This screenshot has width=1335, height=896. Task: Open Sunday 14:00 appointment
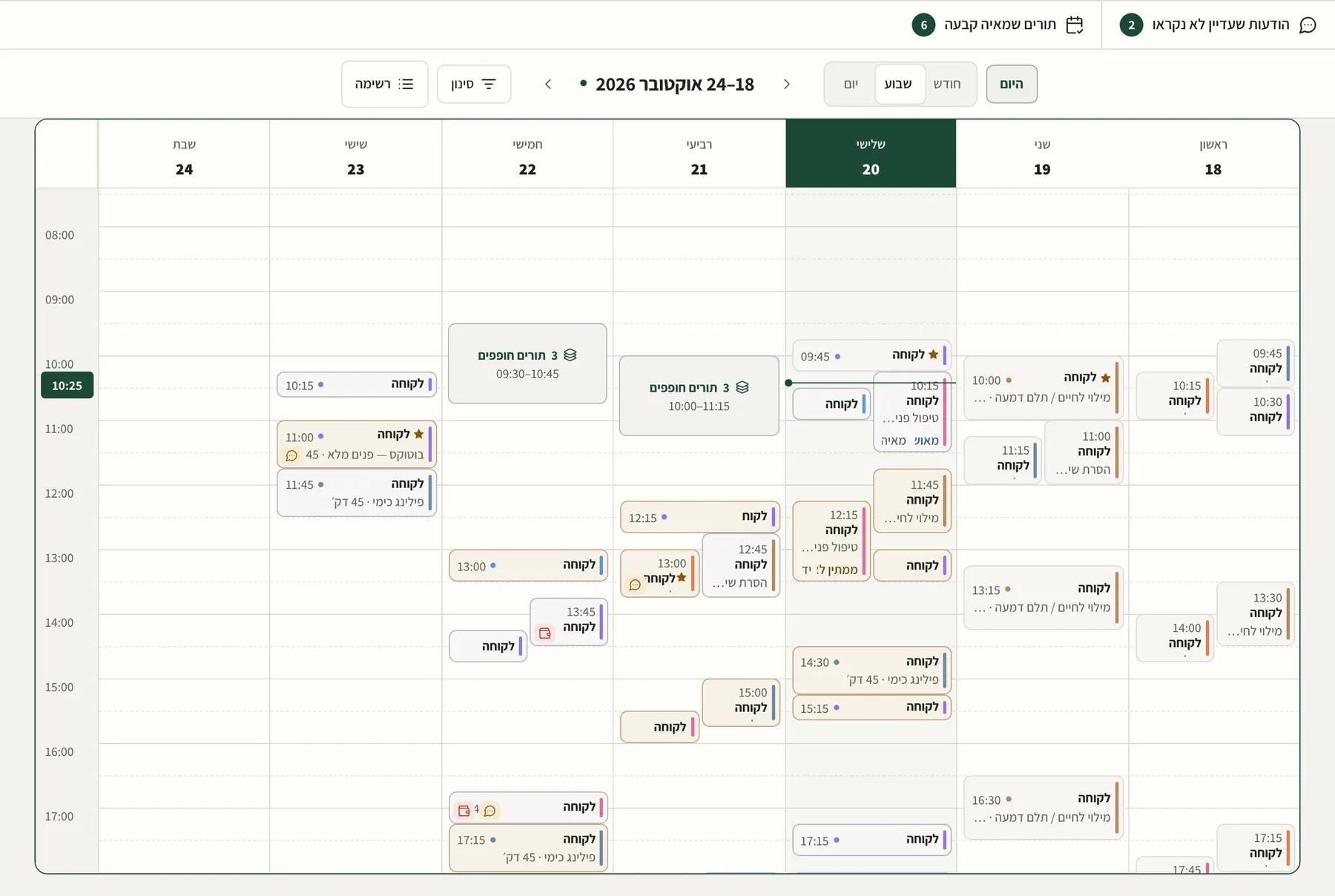coord(1175,638)
